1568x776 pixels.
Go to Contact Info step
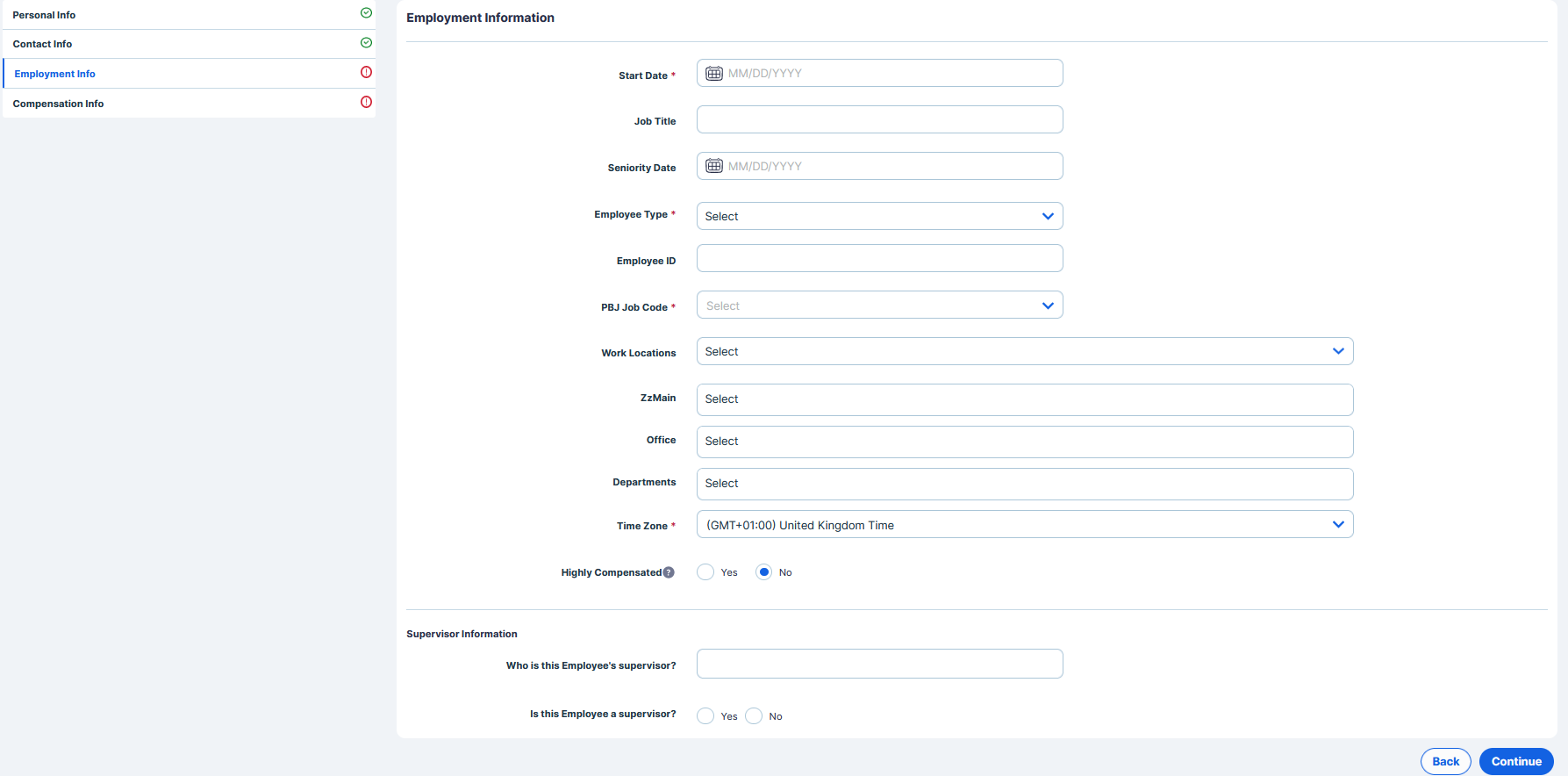point(189,44)
